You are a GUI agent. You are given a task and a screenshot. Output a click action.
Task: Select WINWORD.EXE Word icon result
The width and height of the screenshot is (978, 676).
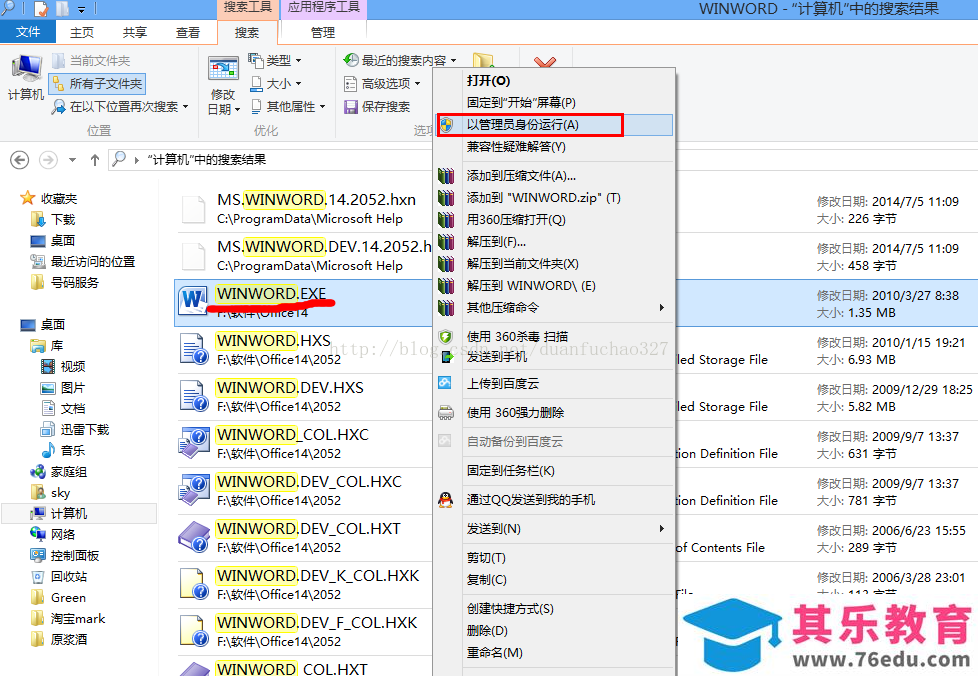click(x=193, y=301)
